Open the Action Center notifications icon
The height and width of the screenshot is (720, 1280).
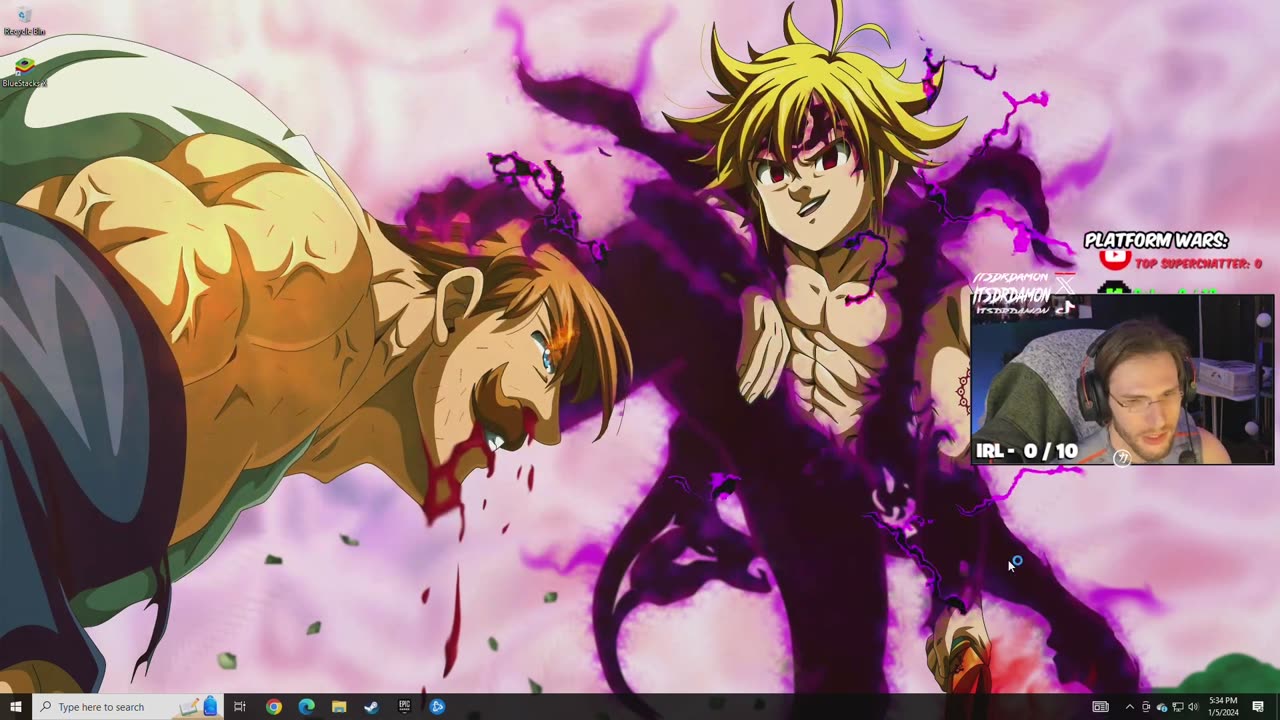(1258, 707)
